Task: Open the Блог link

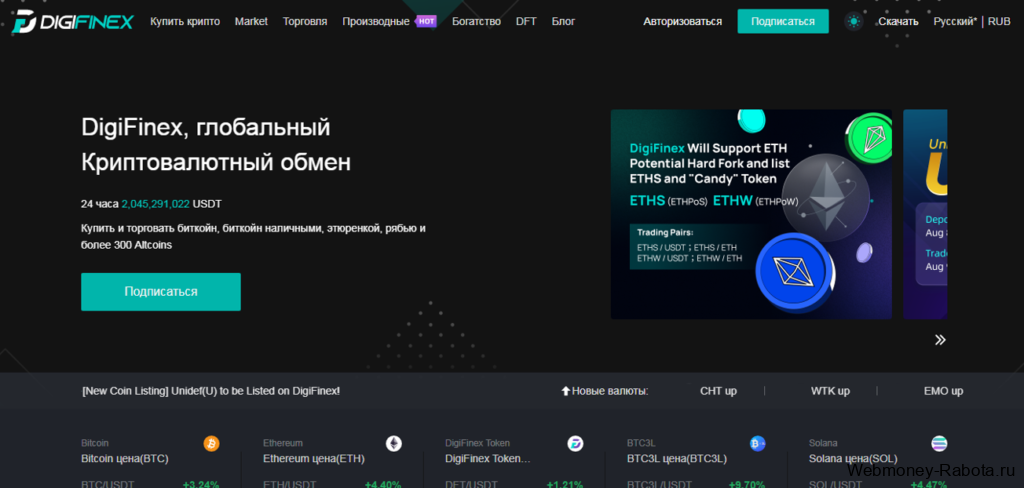Action: (x=564, y=22)
